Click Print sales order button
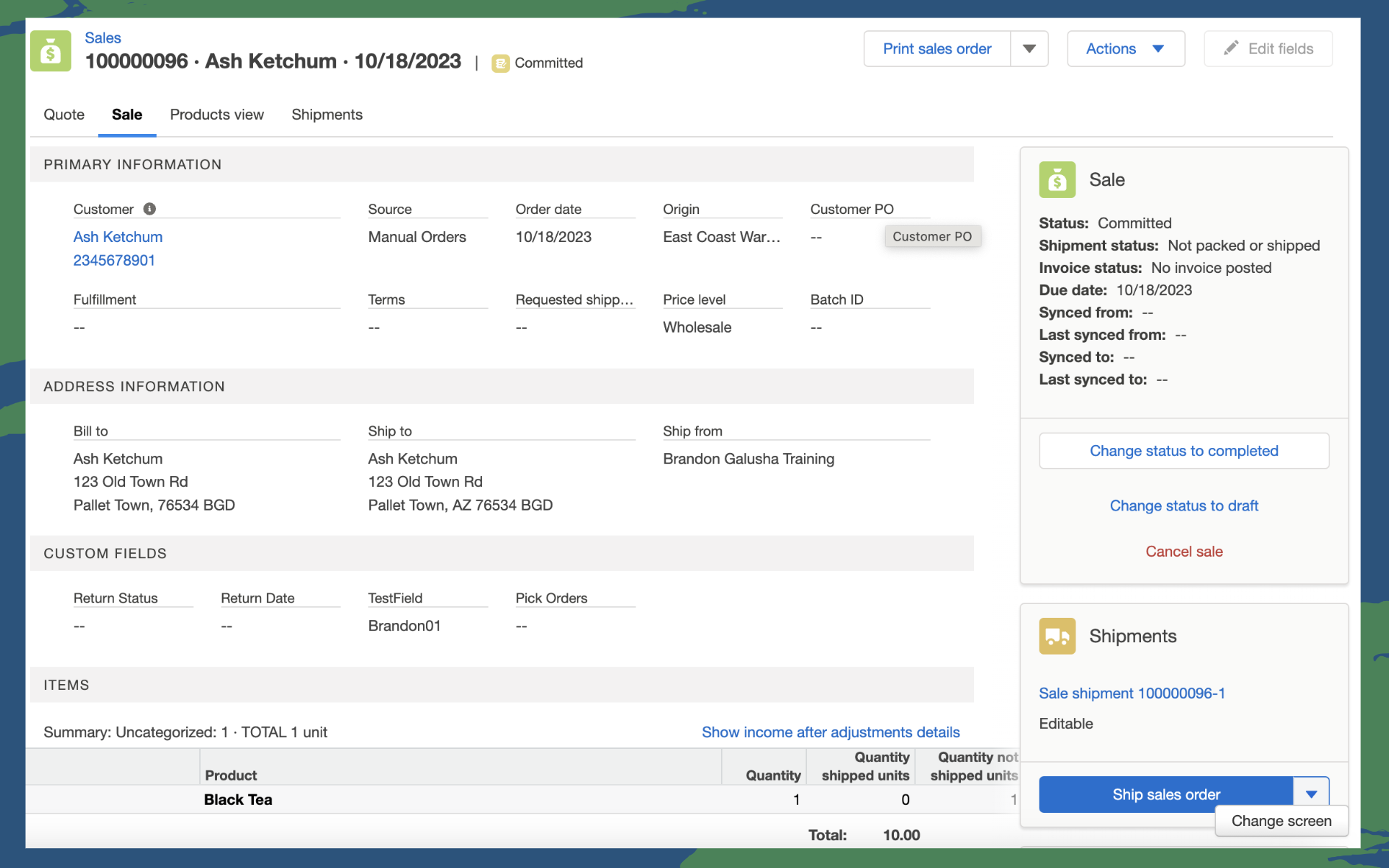The image size is (1389, 868). pyautogui.click(x=937, y=49)
